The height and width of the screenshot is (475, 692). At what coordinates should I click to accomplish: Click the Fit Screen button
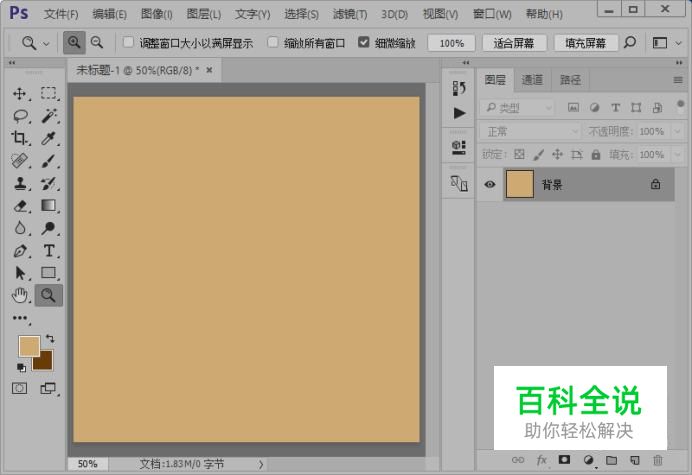[x=514, y=43]
